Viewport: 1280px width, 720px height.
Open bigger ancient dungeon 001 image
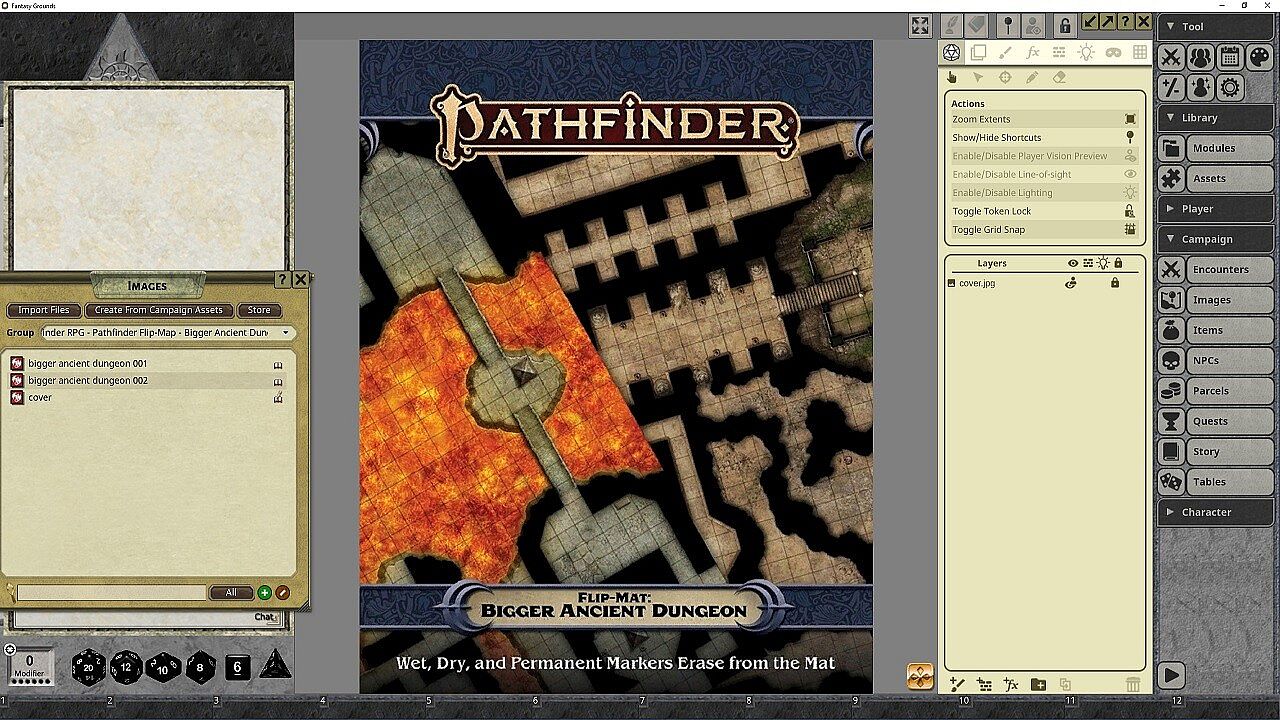[x=87, y=364]
